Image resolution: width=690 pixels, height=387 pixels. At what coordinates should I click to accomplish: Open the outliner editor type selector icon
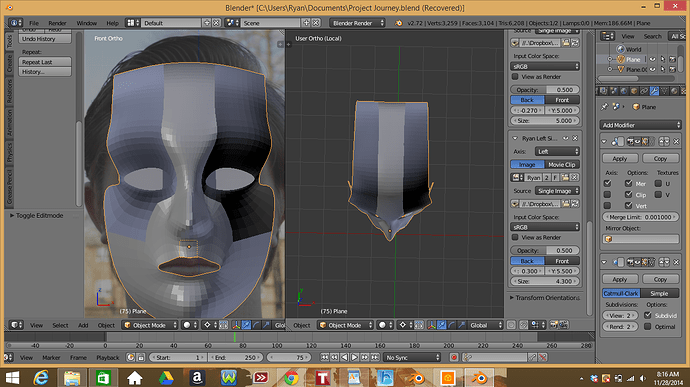tap(608, 36)
